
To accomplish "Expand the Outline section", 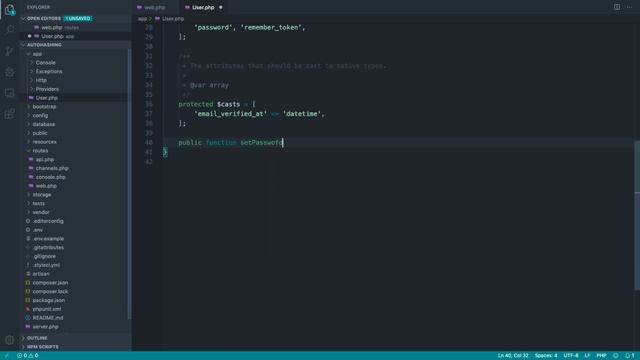I will (76, 338).
